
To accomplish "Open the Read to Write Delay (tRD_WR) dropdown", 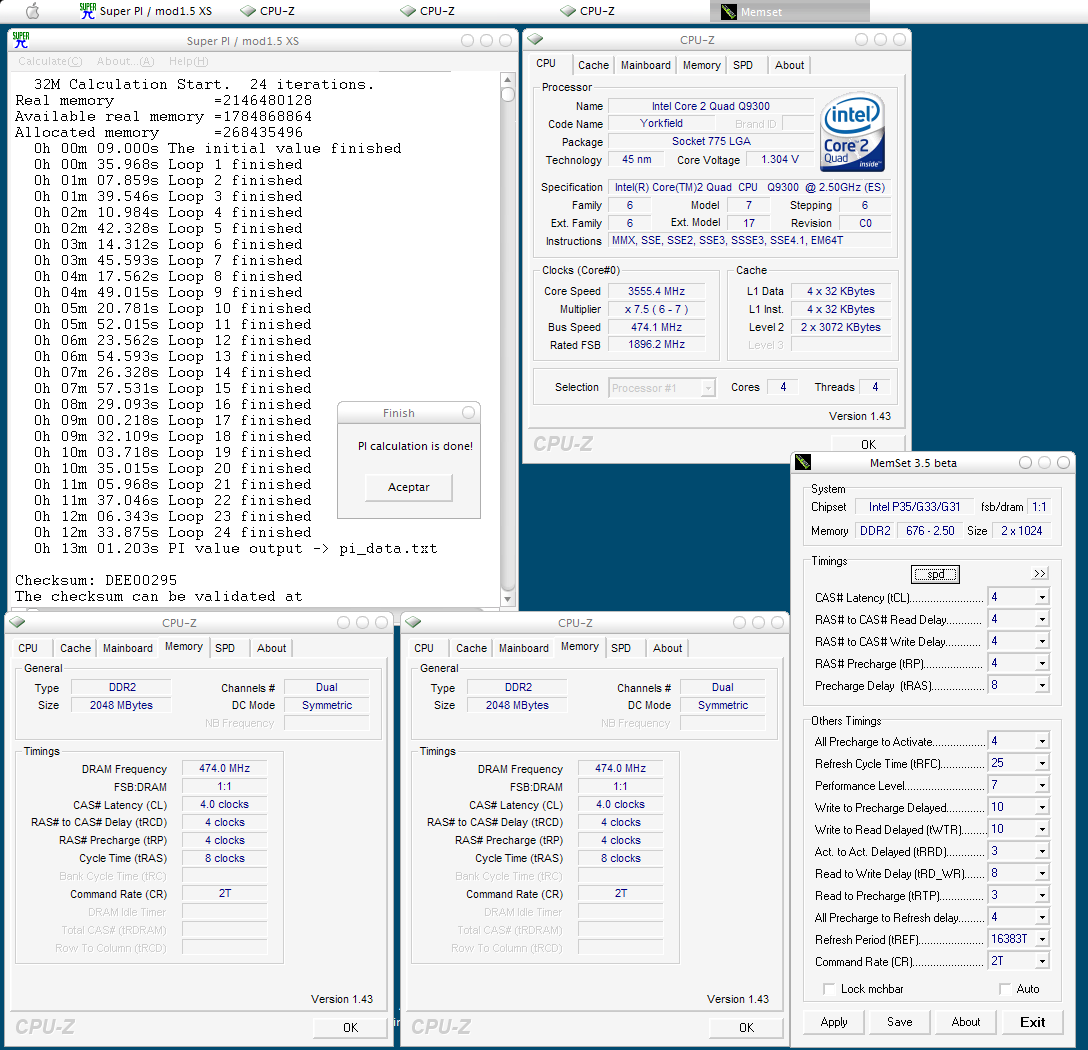I will tap(1042, 873).
